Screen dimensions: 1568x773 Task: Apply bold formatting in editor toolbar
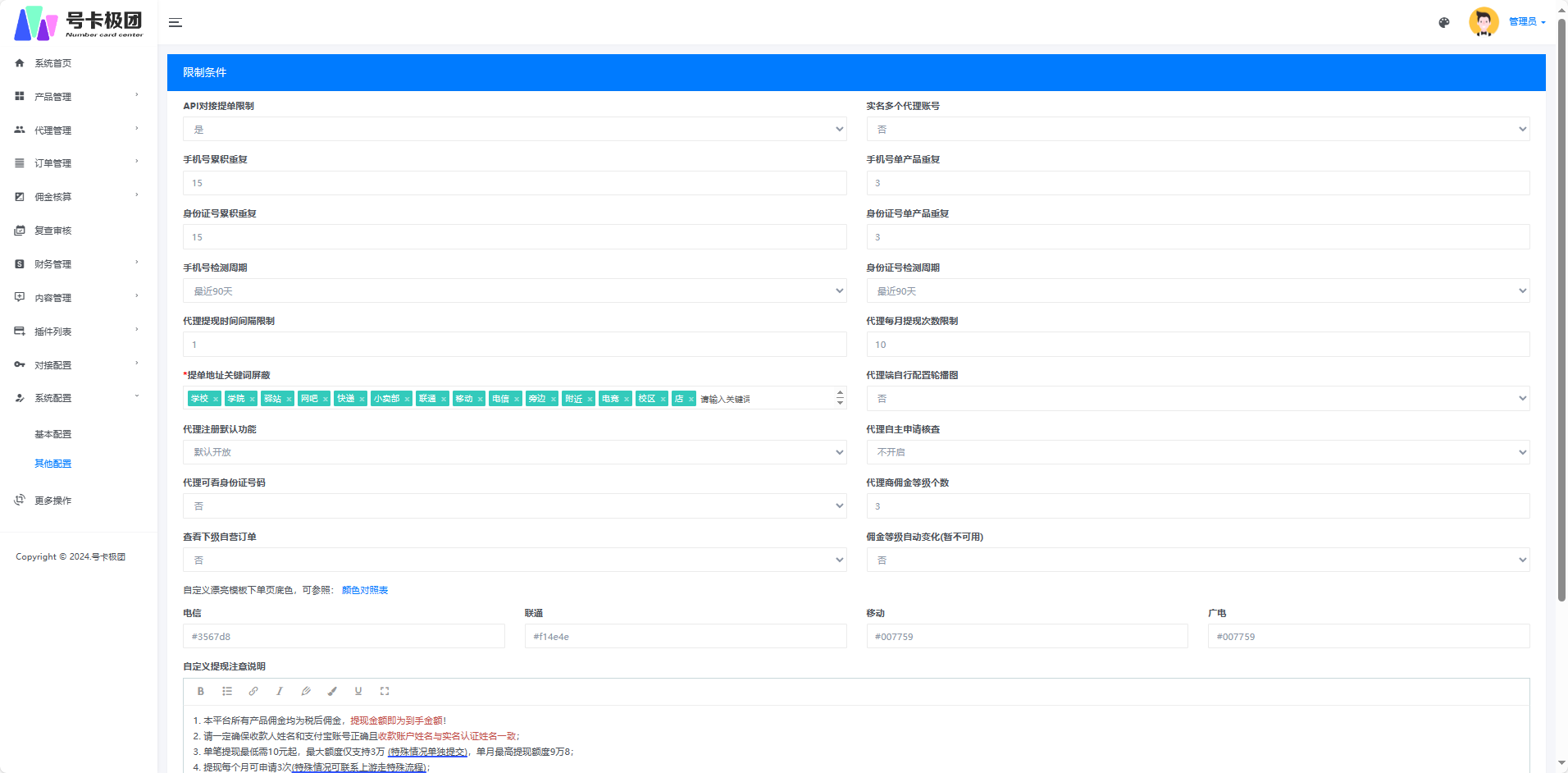point(200,691)
